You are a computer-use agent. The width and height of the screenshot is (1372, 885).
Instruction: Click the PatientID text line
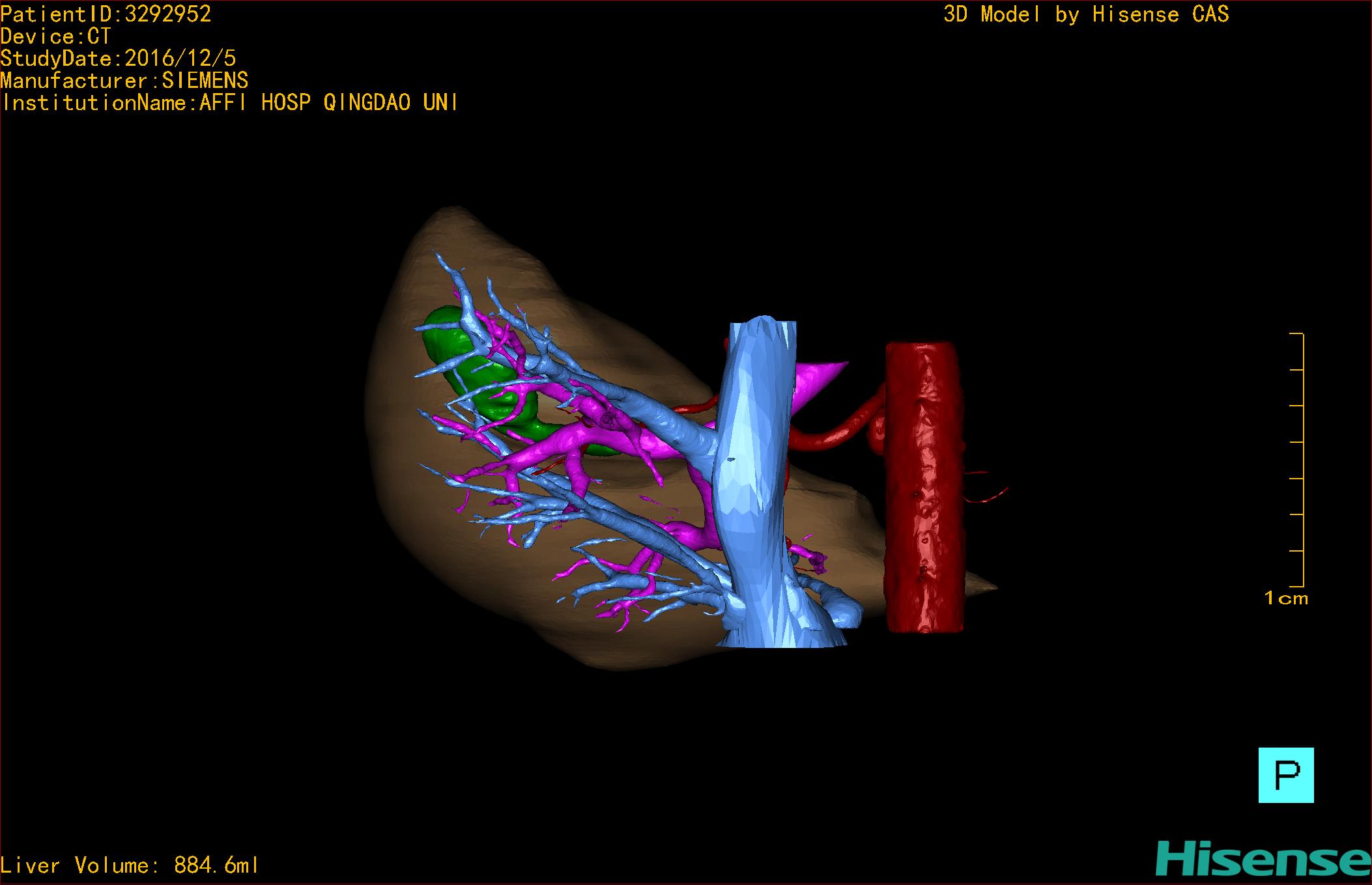pyautogui.click(x=106, y=14)
